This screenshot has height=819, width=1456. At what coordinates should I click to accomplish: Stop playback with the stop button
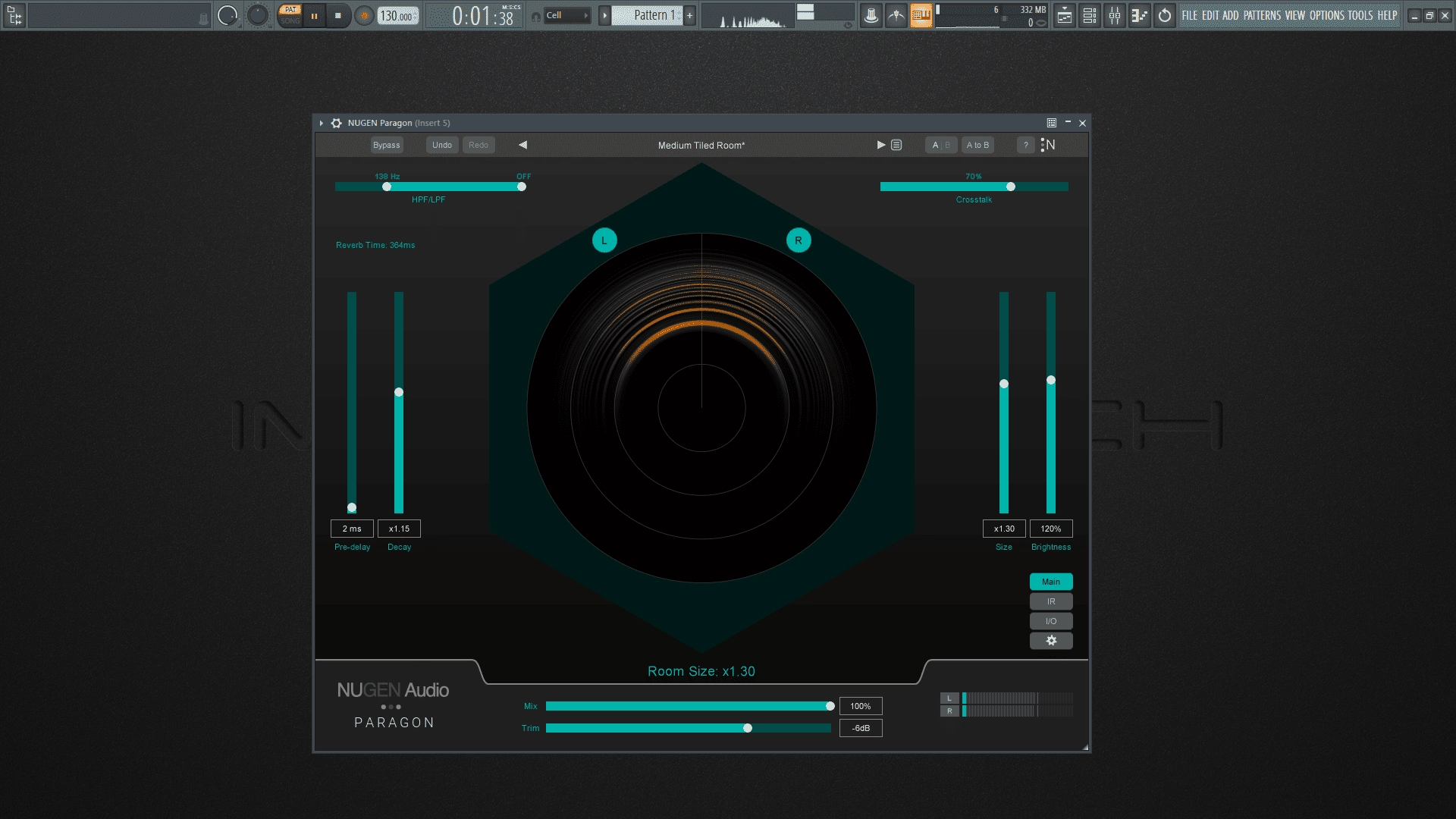338,15
